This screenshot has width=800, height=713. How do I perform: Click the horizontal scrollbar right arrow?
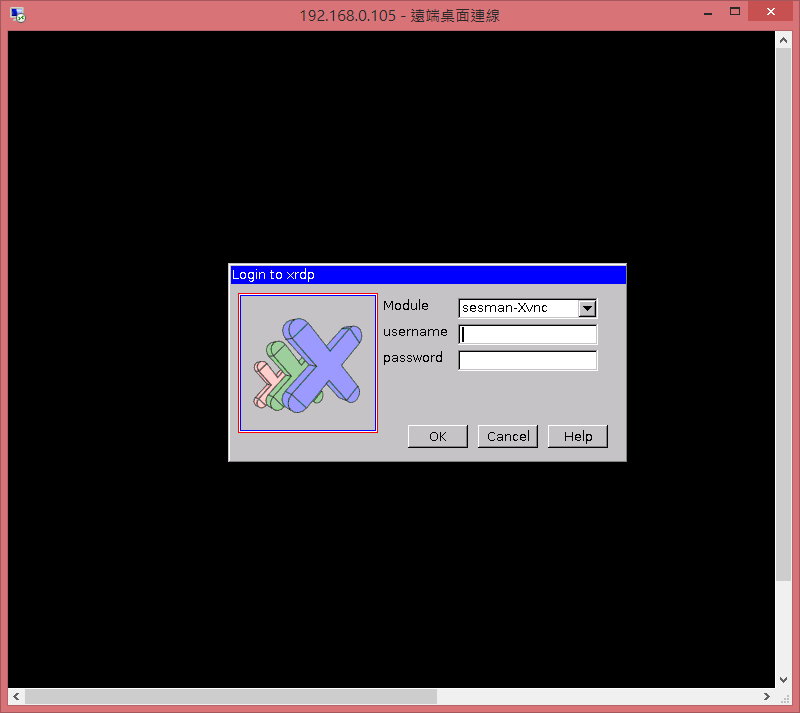pyautogui.click(x=766, y=696)
